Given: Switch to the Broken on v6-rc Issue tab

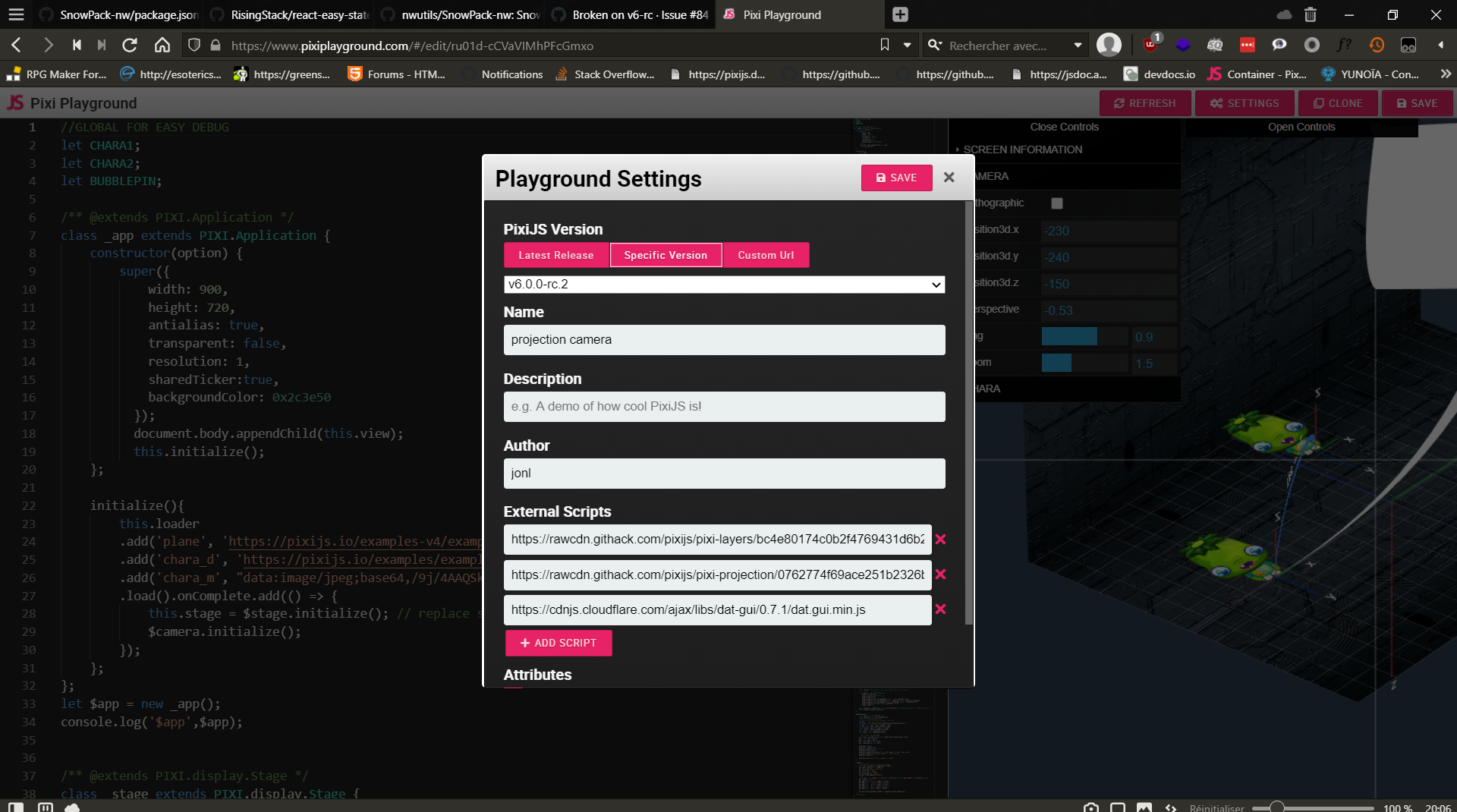Looking at the screenshot, I should 628,15.
